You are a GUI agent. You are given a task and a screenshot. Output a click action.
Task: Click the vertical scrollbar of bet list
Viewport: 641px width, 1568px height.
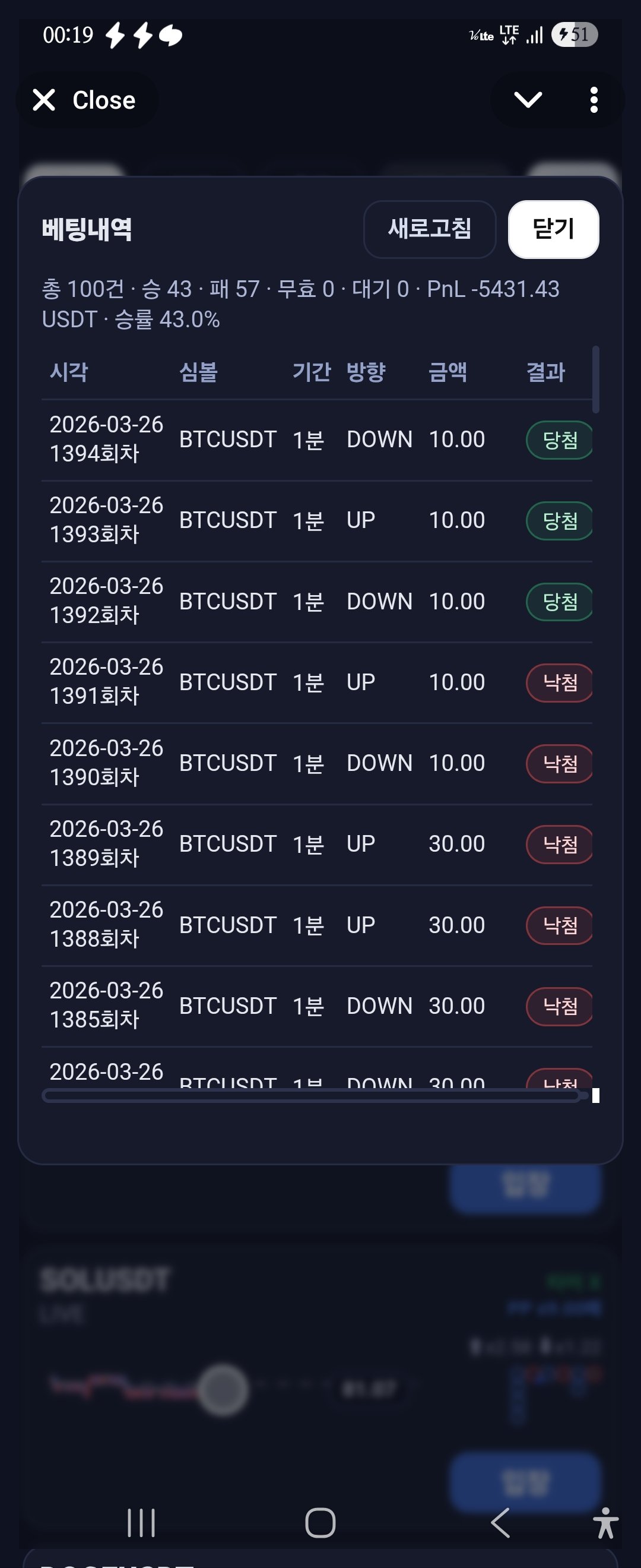pos(596,380)
